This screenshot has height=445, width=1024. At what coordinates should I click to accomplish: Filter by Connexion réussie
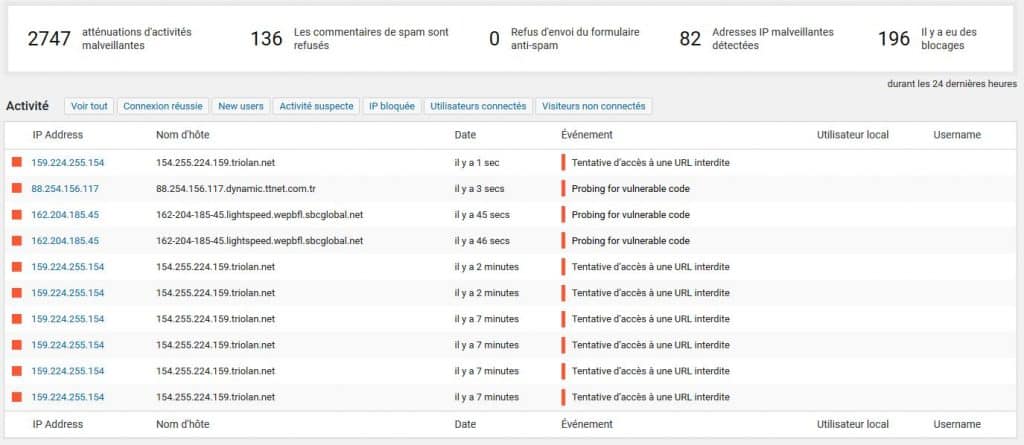tap(163, 106)
